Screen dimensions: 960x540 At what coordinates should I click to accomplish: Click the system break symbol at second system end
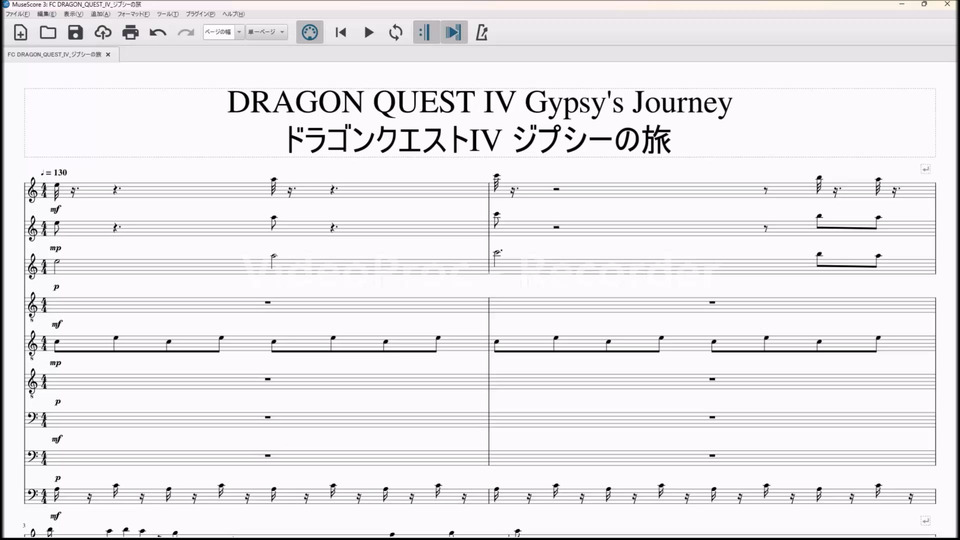(x=926, y=520)
